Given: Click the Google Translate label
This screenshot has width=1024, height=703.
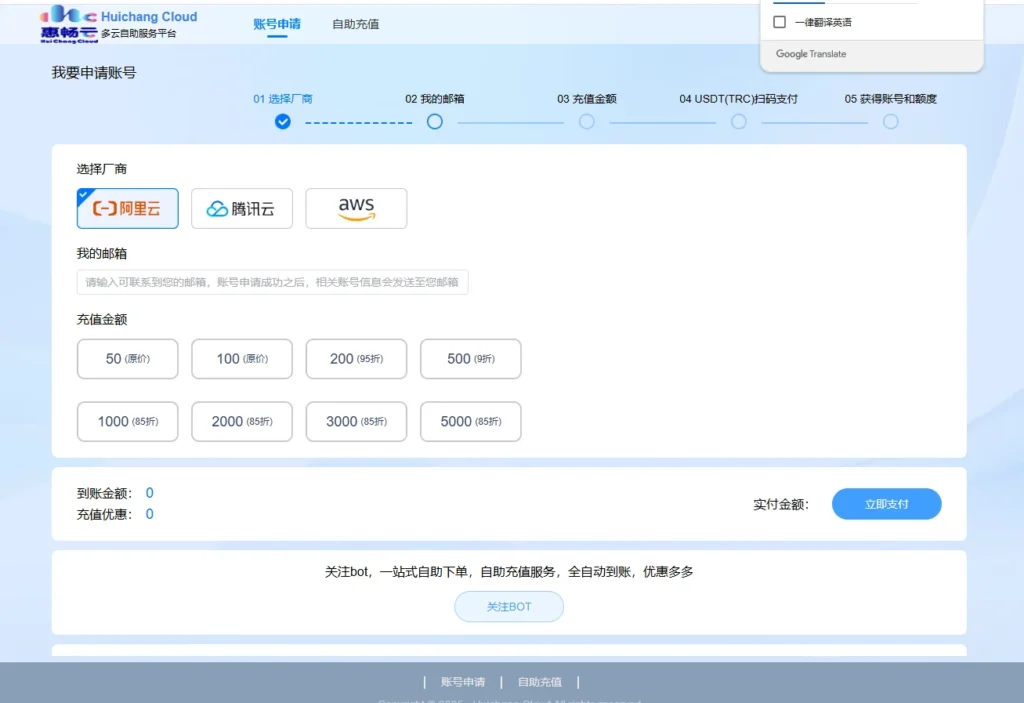Looking at the screenshot, I should (x=811, y=54).
